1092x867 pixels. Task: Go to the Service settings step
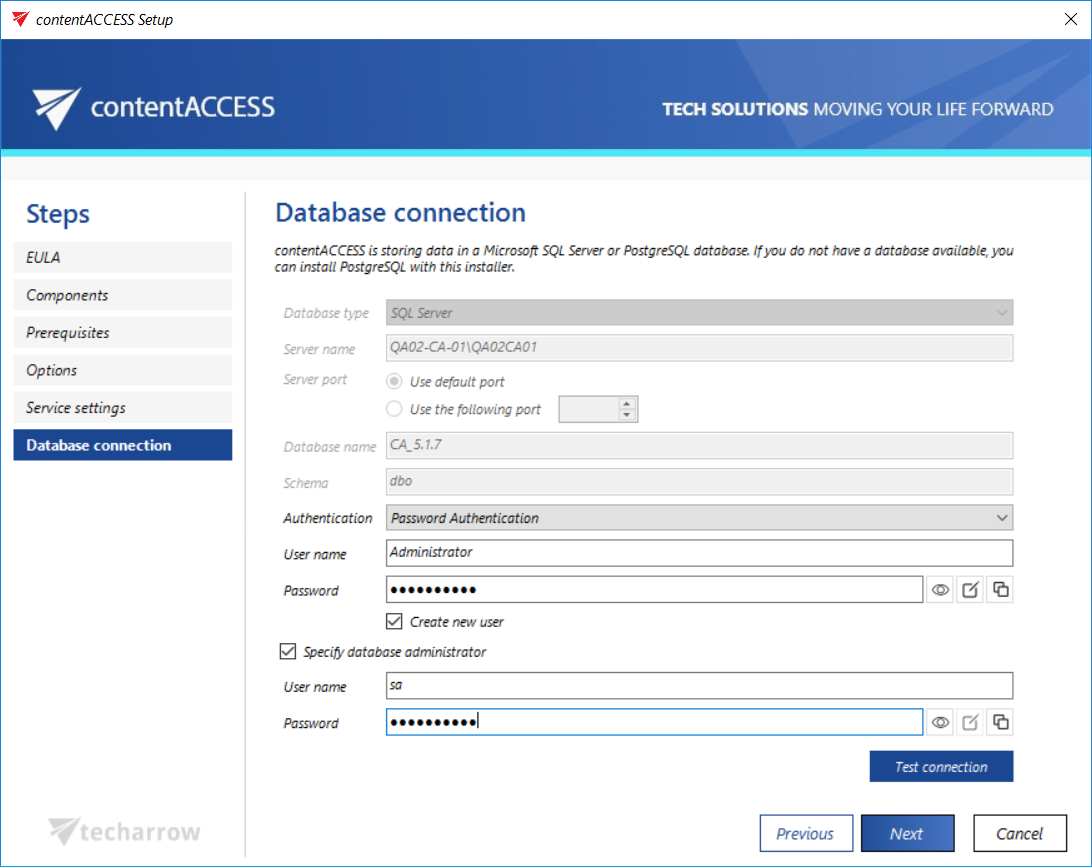click(123, 408)
